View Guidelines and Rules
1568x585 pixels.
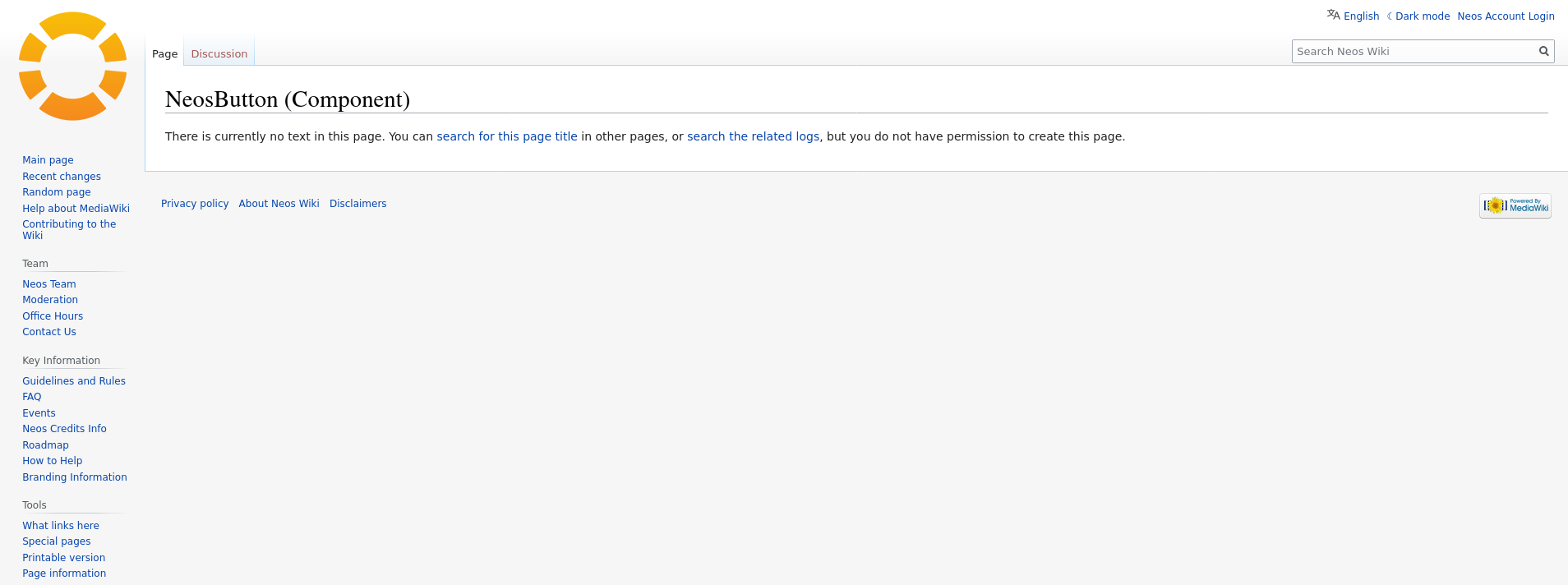[x=74, y=381]
